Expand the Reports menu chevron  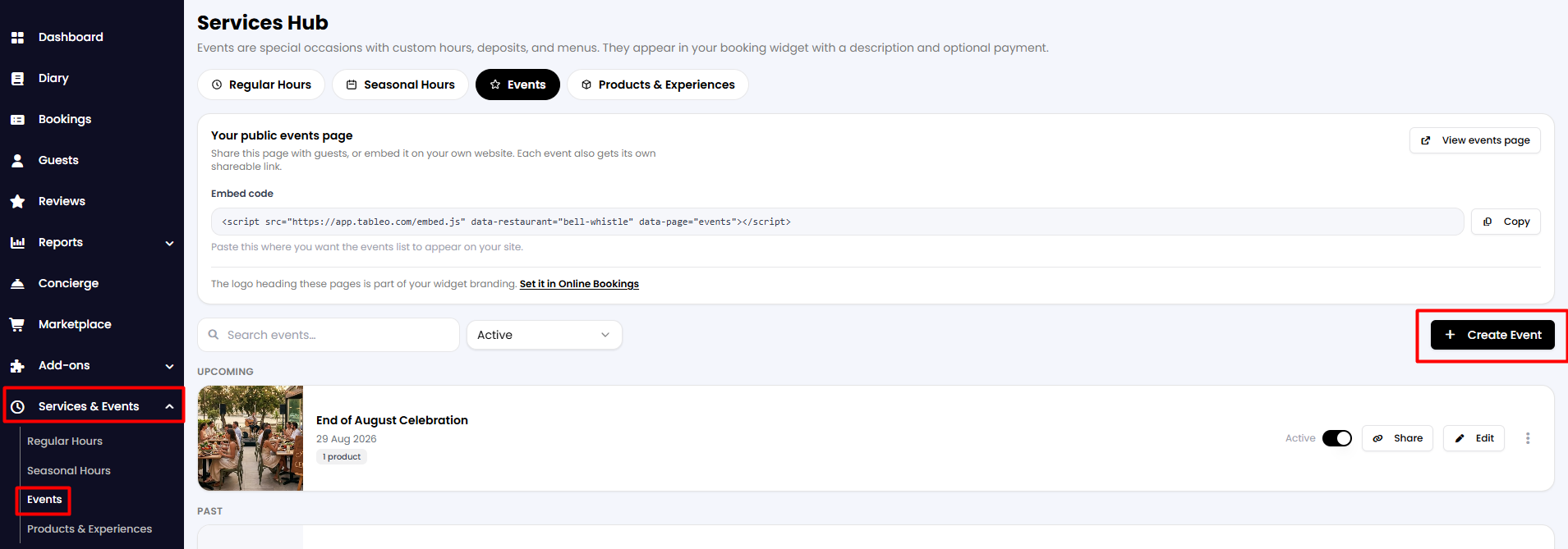169,243
